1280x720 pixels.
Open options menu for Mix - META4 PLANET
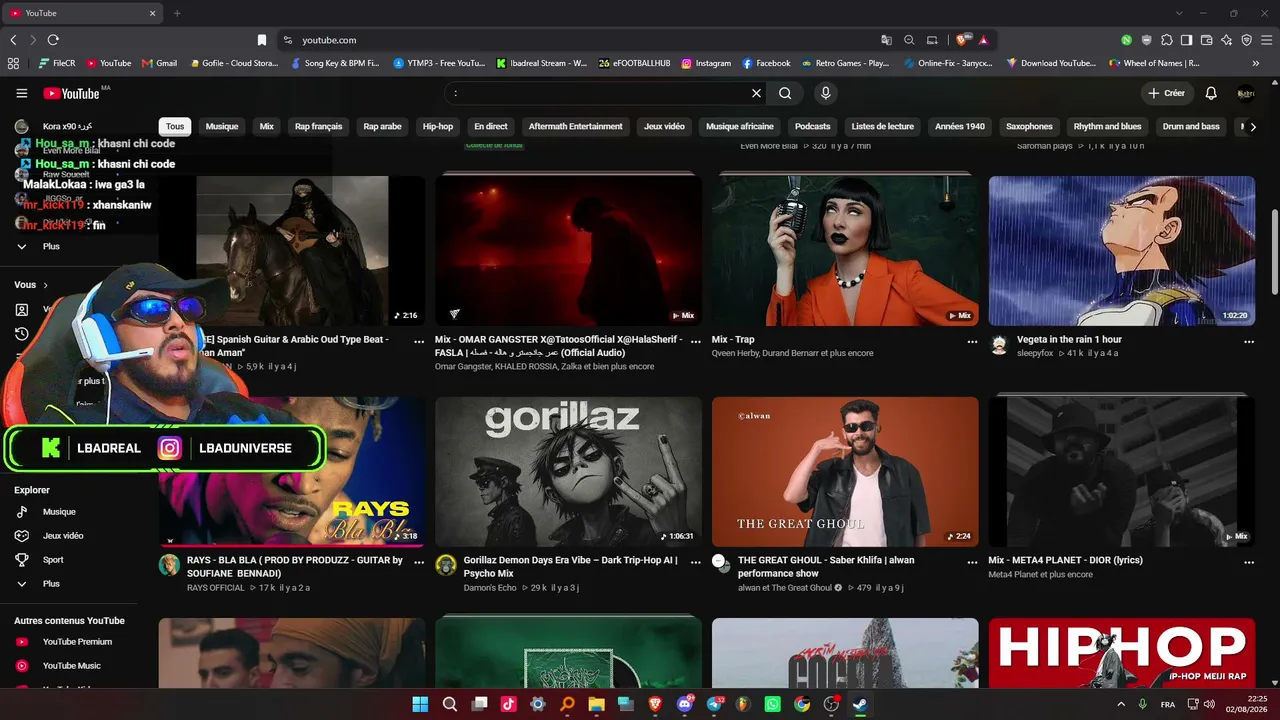pyautogui.click(x=1248, y=562)
